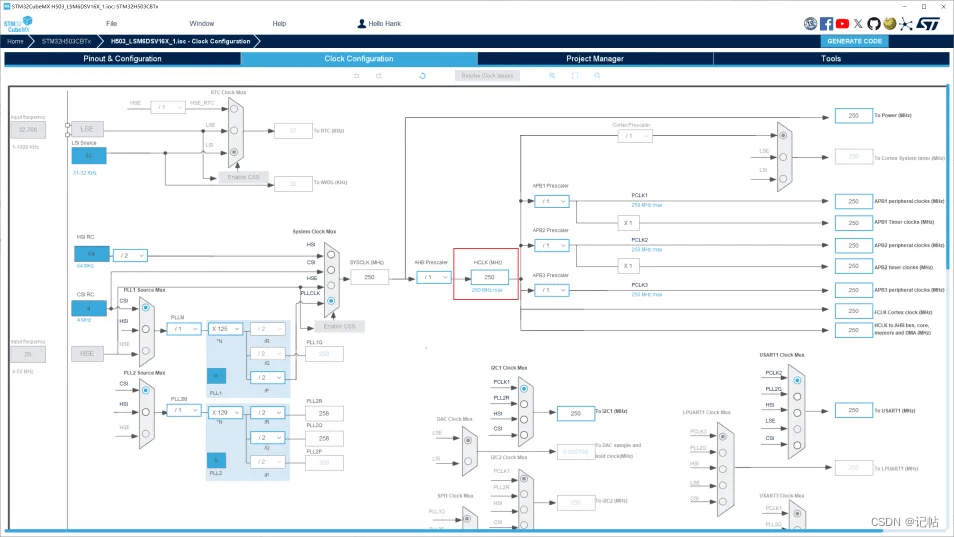The width and height of the screenshot is (954, 537).
Task: Open the YouTube icon link
Action: tap(842, 23)
